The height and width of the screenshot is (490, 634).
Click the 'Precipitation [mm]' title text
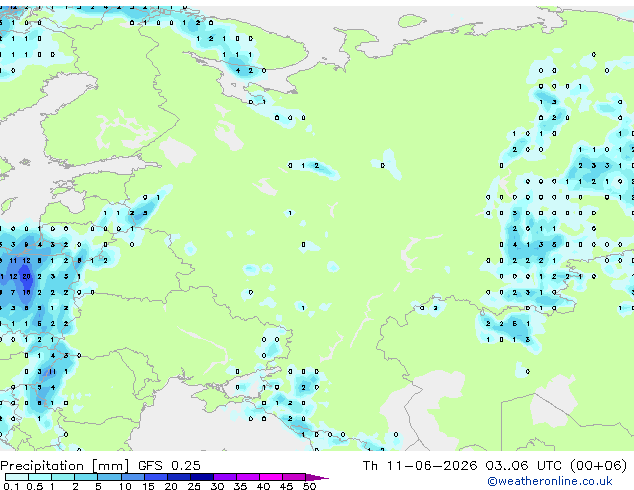click(x=65, y=466)
